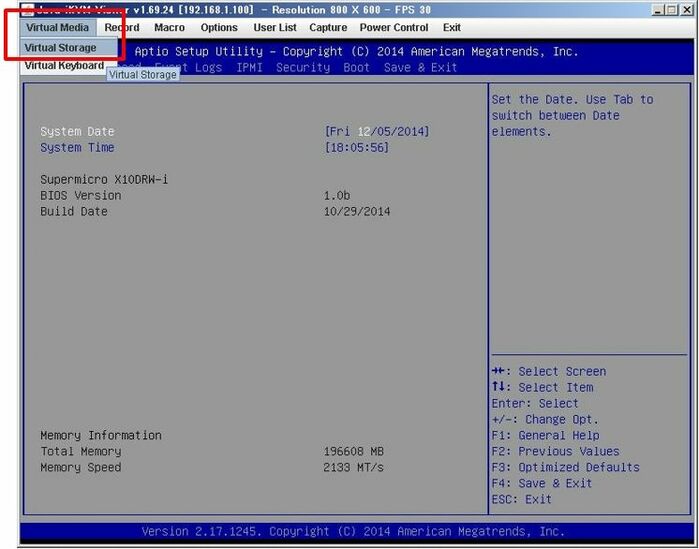
Task: Open the User List menu
Action: (x=274, y=28)
